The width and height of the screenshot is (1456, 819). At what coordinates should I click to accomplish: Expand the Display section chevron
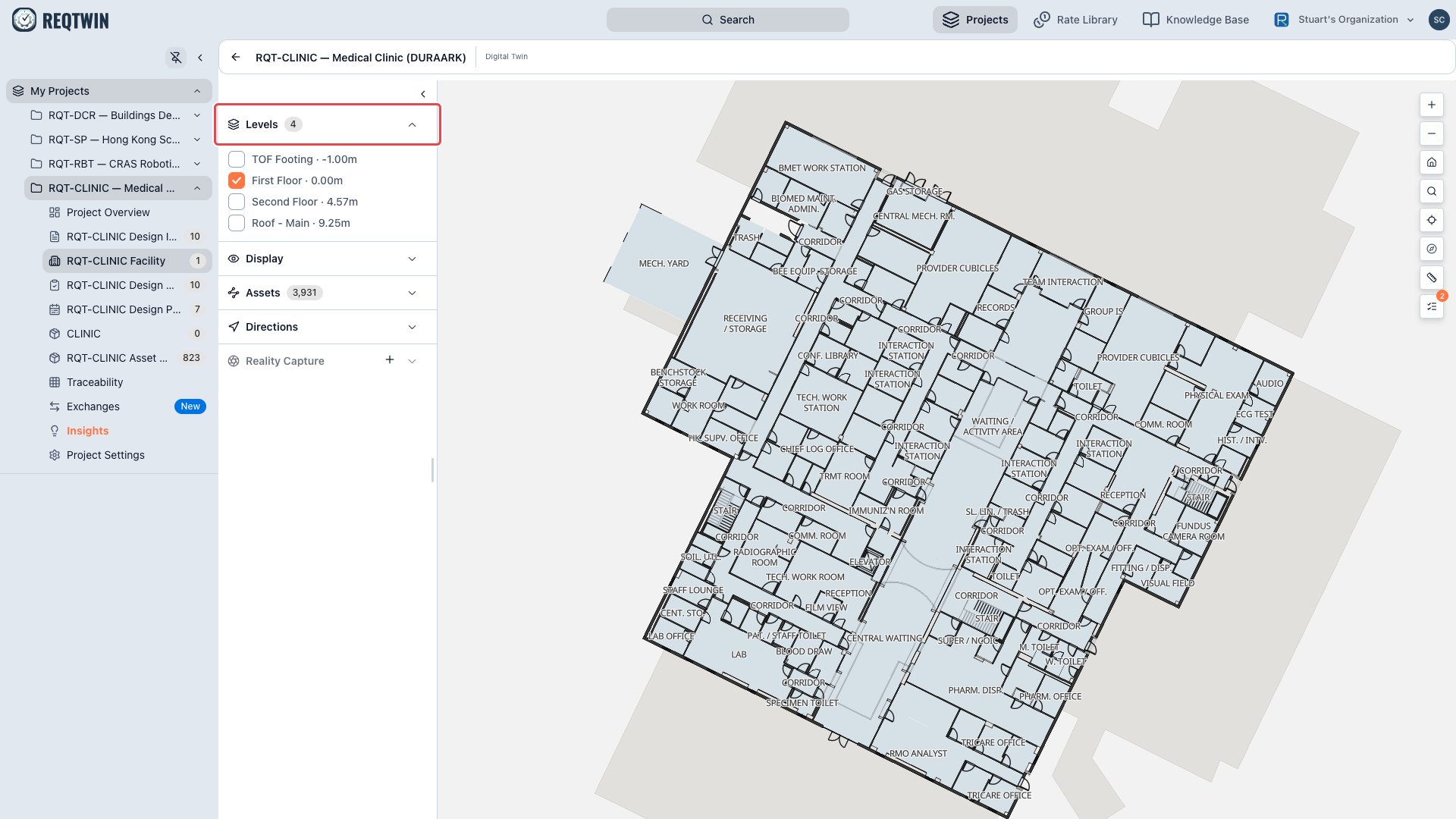pyautogui.click(x=413, y=259)
